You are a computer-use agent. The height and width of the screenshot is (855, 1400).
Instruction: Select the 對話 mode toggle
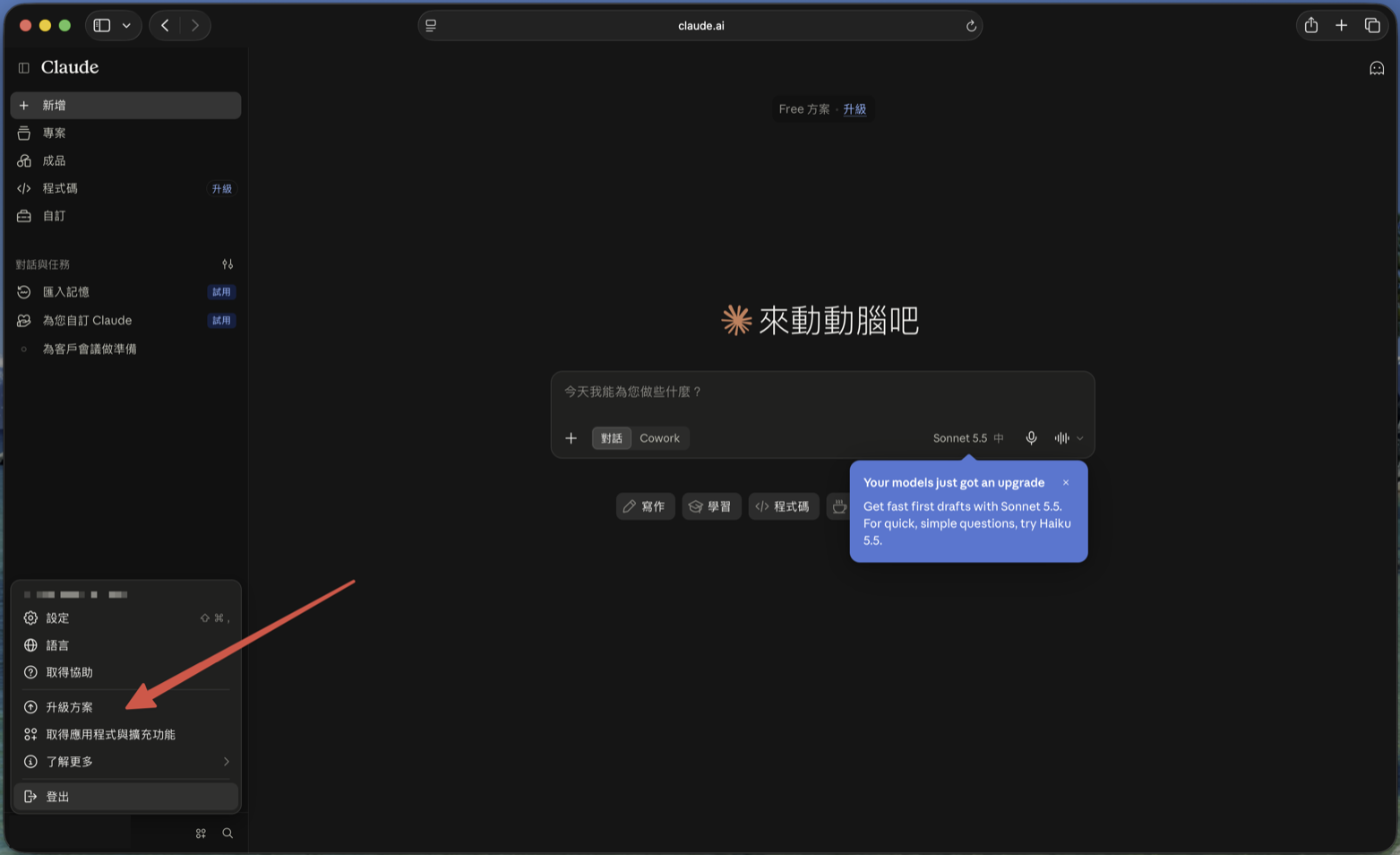click(612, 438)
